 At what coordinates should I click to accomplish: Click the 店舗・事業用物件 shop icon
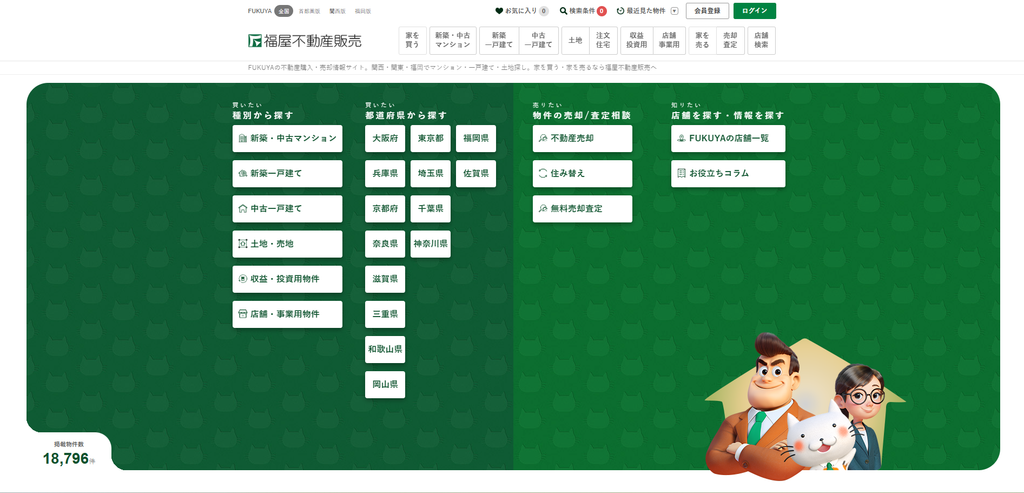coord(243,314)
